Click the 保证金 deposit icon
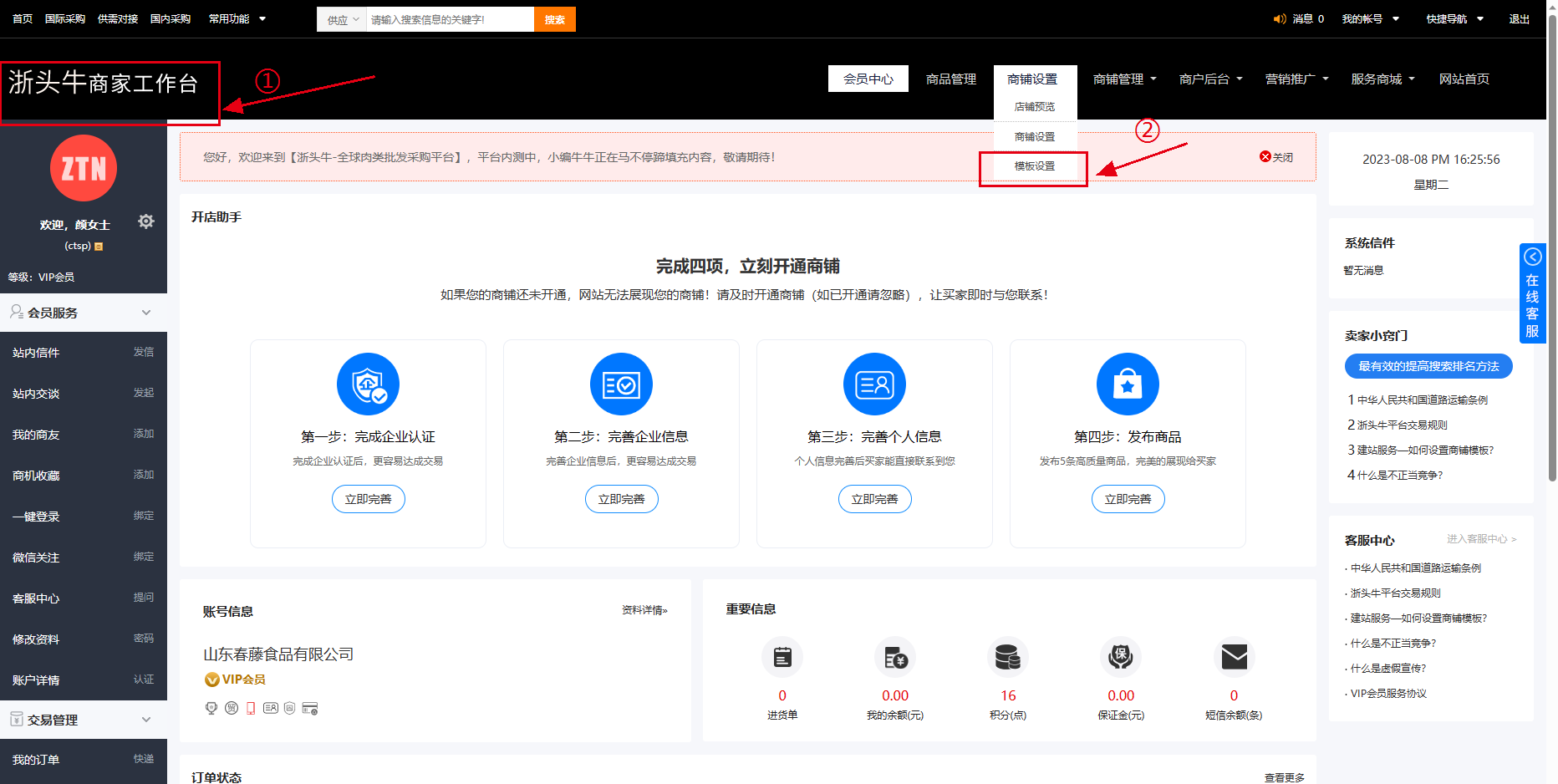The width and height of the screenshot is (1558, 784). [x=1121, y=658]
